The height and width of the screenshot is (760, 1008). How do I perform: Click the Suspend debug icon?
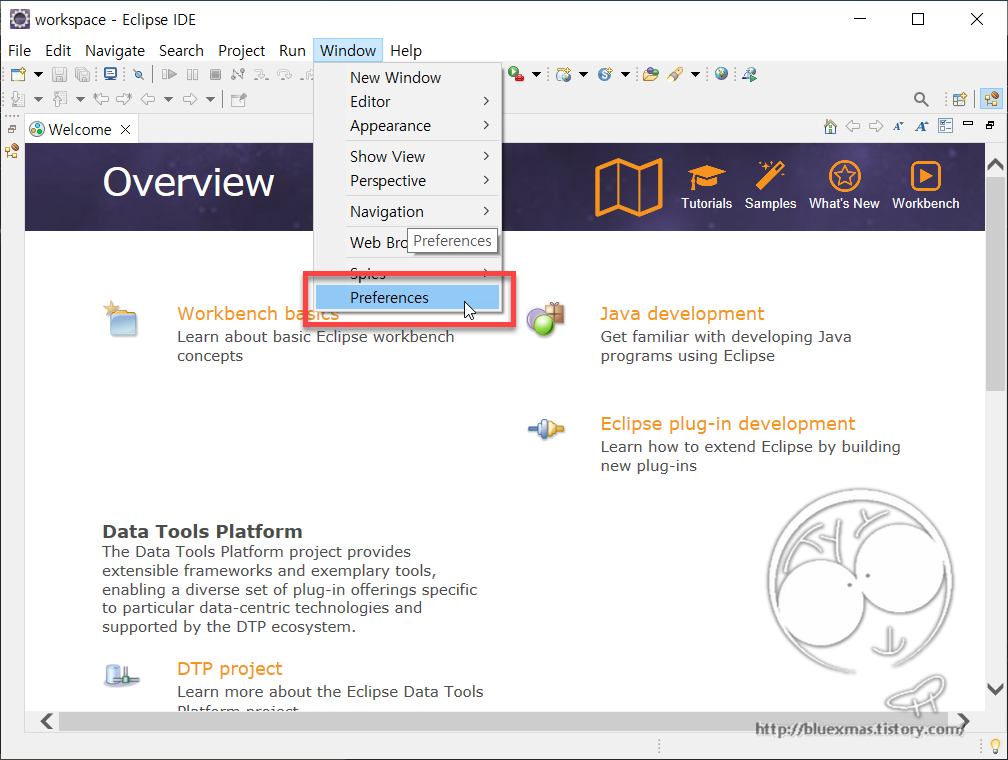click(x=192, y=75)
